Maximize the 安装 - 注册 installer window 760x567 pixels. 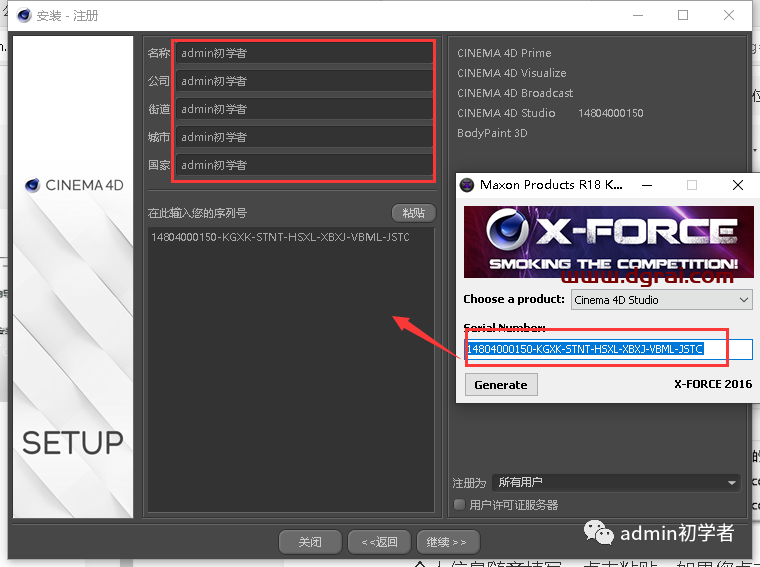(683, 16)
